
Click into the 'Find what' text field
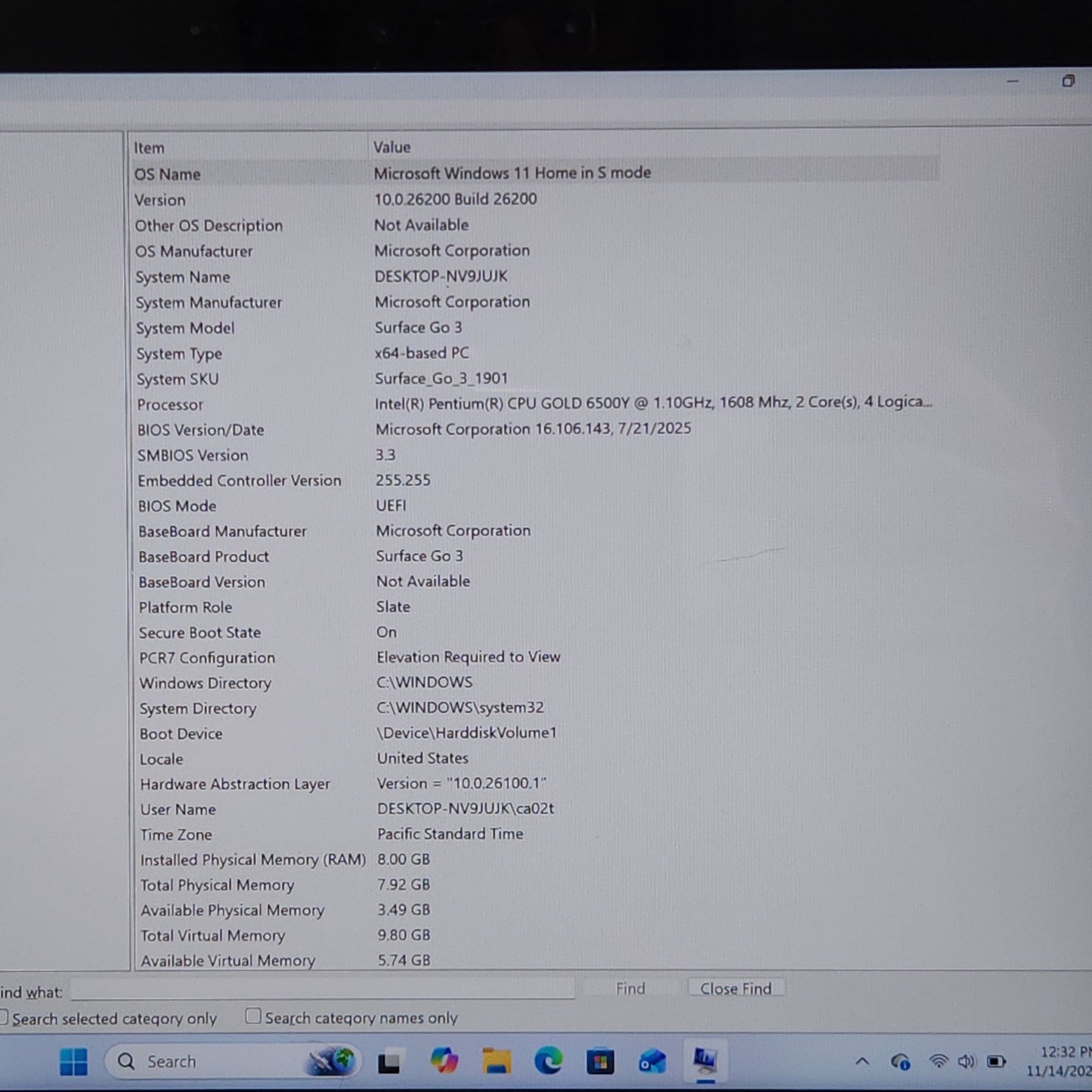[322, 989]
